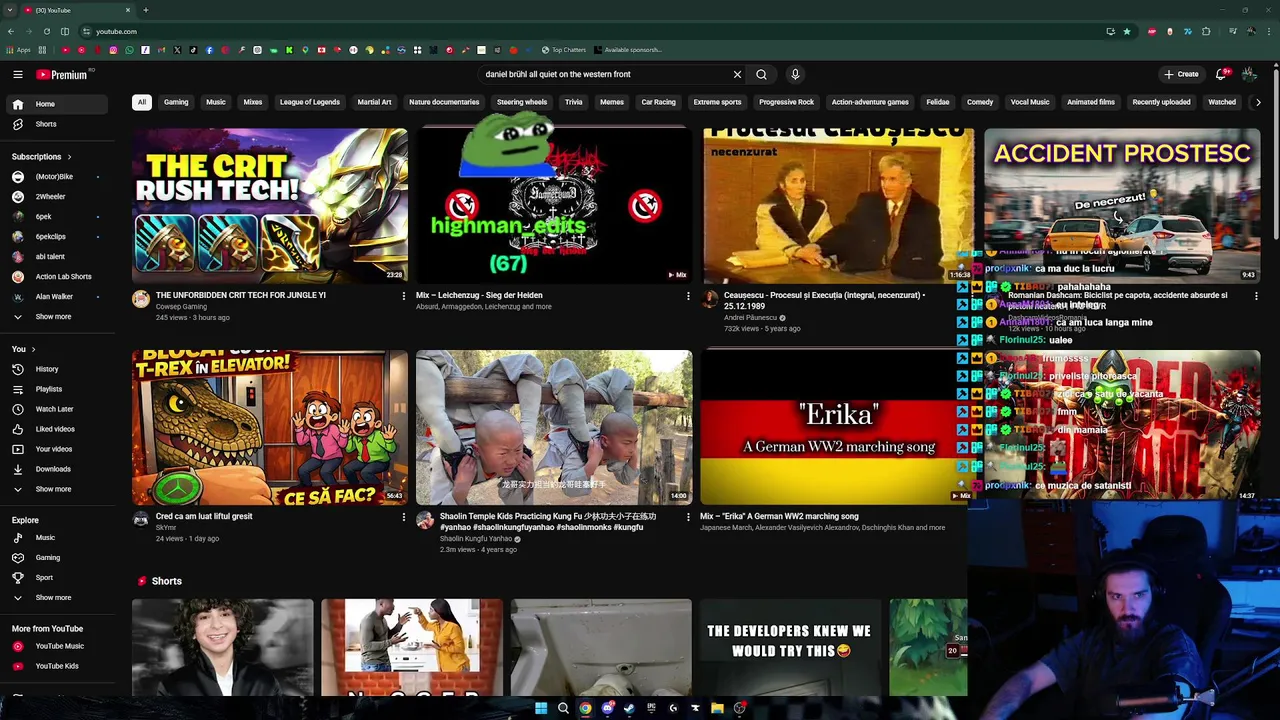
Task: Open the account avatar menu
Action: [x=1249, y=74]
